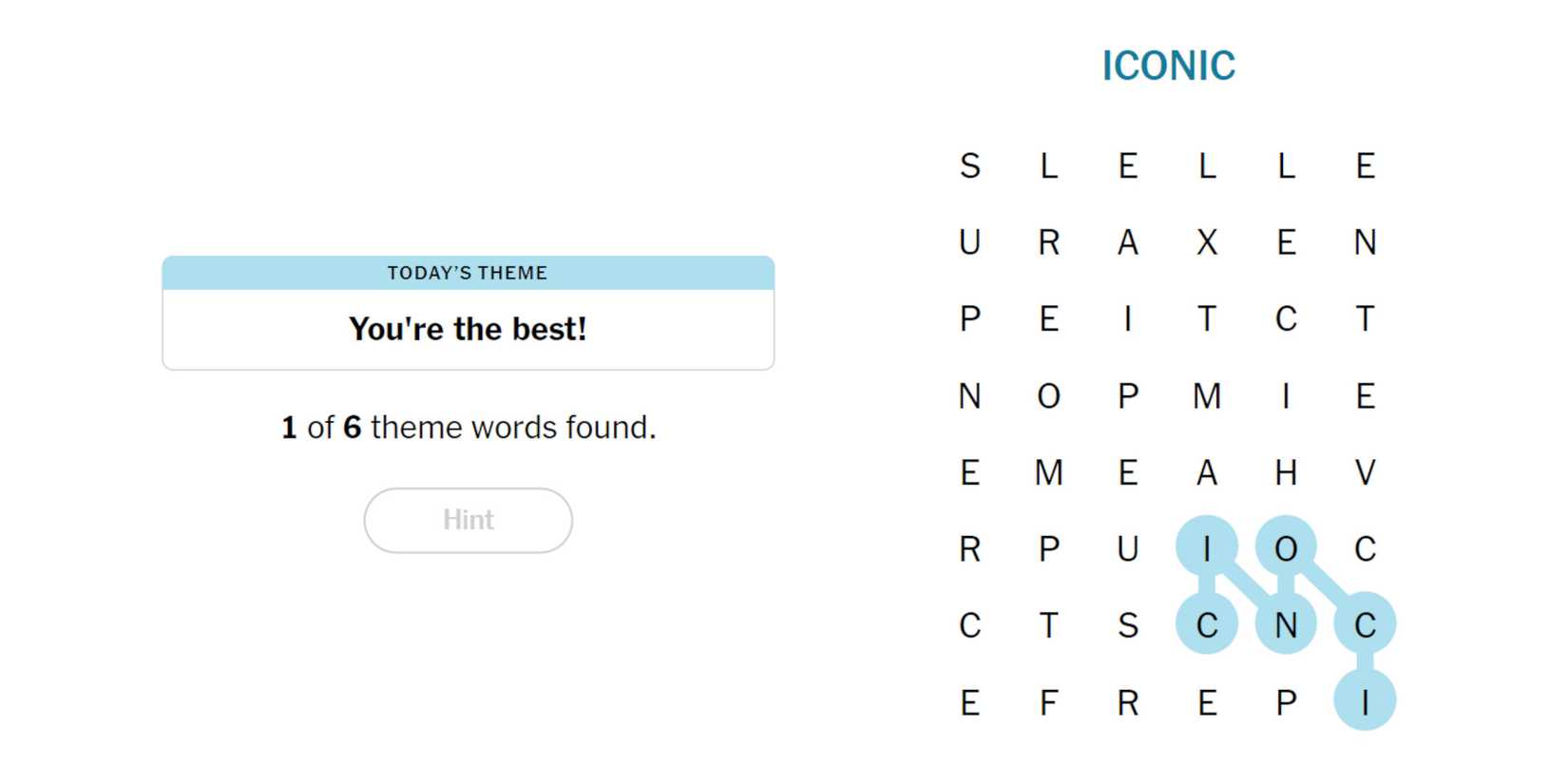
Task: Click the letter A between E and H
Action: (1207, 472)
